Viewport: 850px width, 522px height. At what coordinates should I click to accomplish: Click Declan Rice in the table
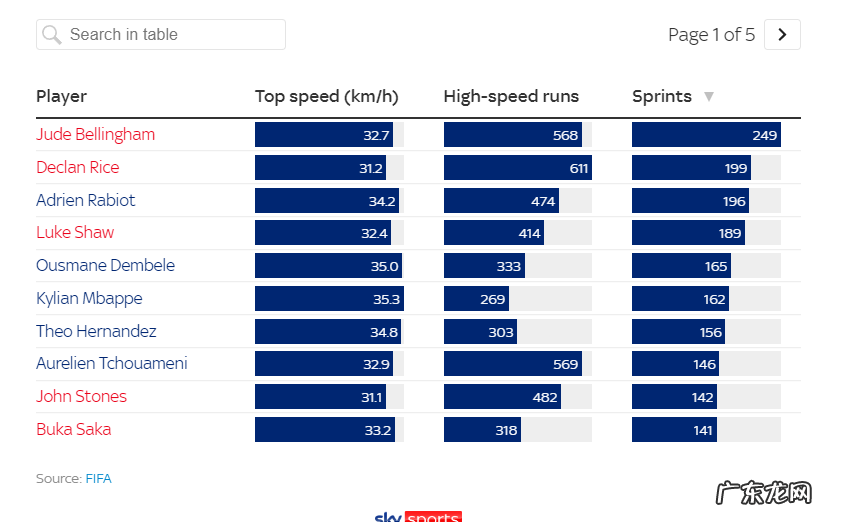click(x=78, y=168)
